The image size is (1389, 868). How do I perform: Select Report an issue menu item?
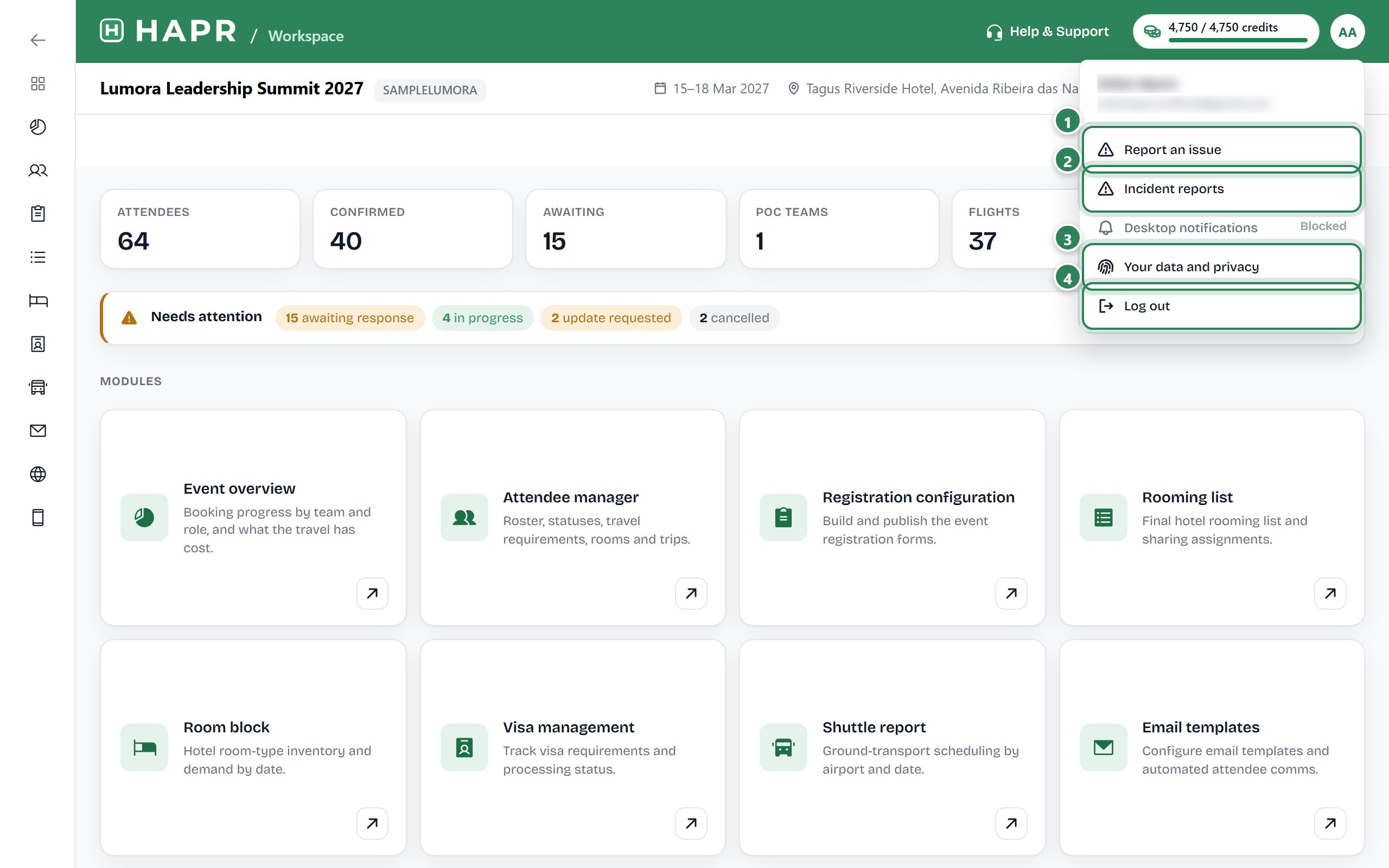pos(1221,150)
